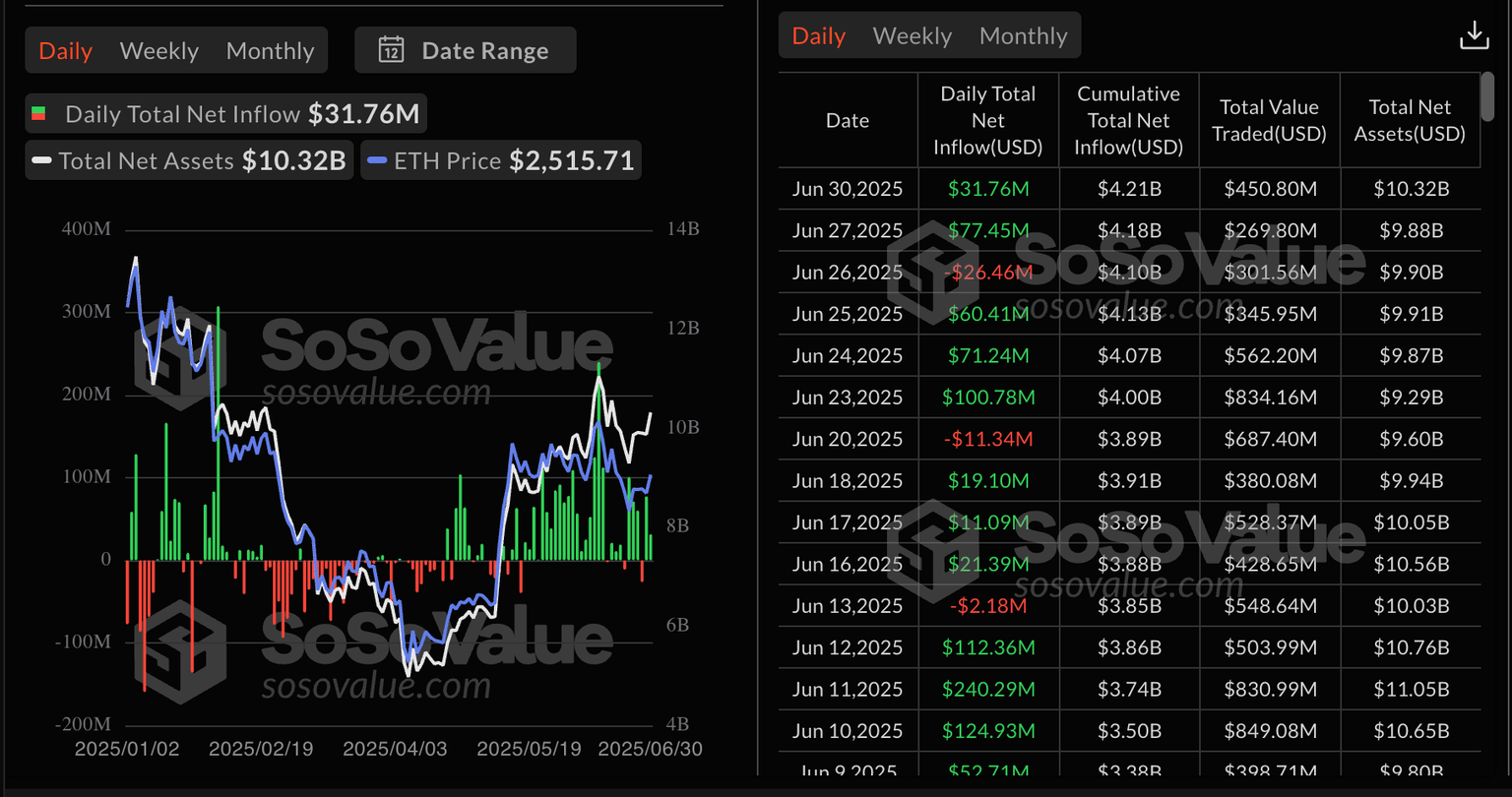The height and width of the screenshot is (797, 1512).
Task: Click the -$2.18M outflow cell
Action: (x=988, y=605)
